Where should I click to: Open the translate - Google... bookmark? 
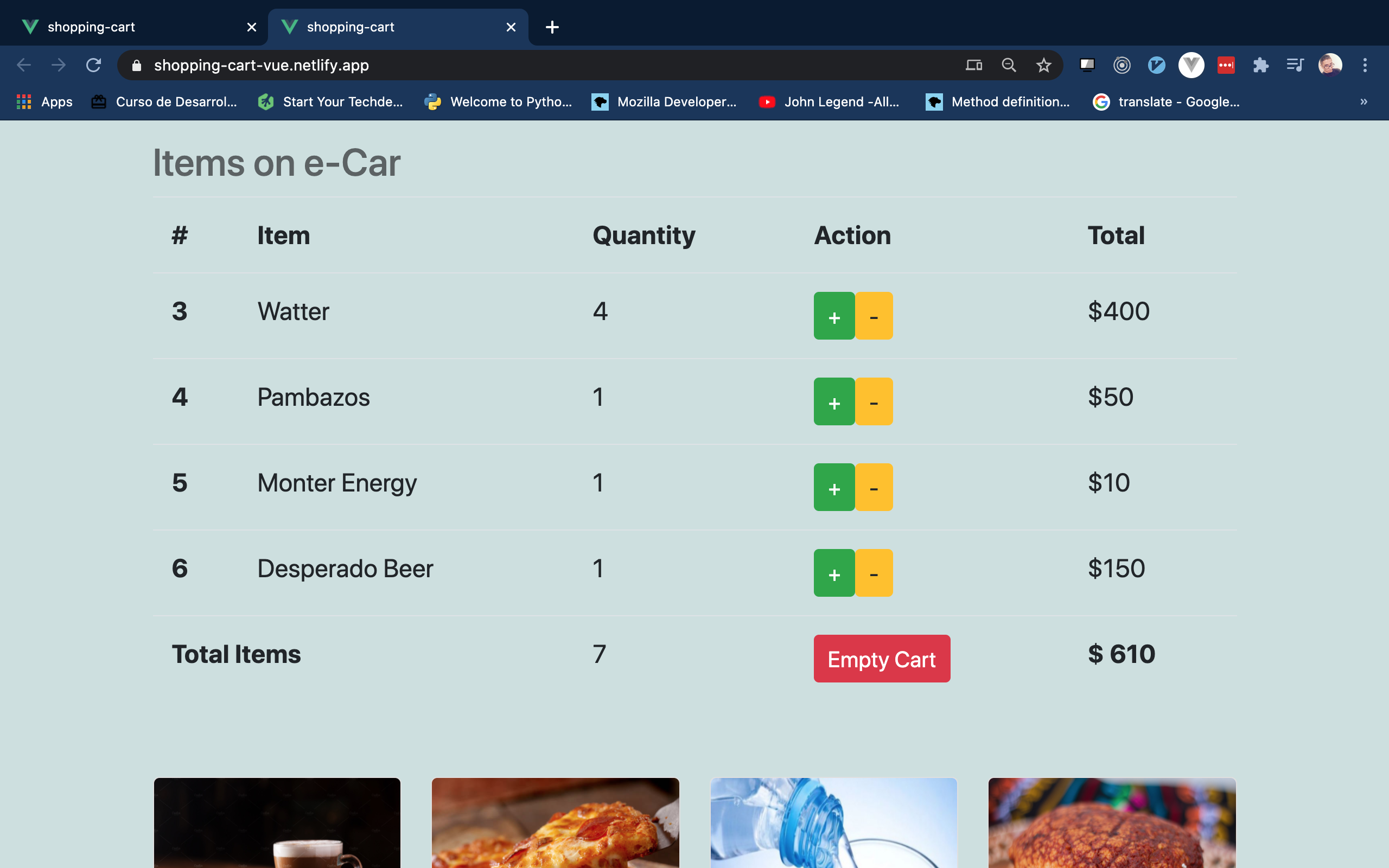tap(1167, 101)
